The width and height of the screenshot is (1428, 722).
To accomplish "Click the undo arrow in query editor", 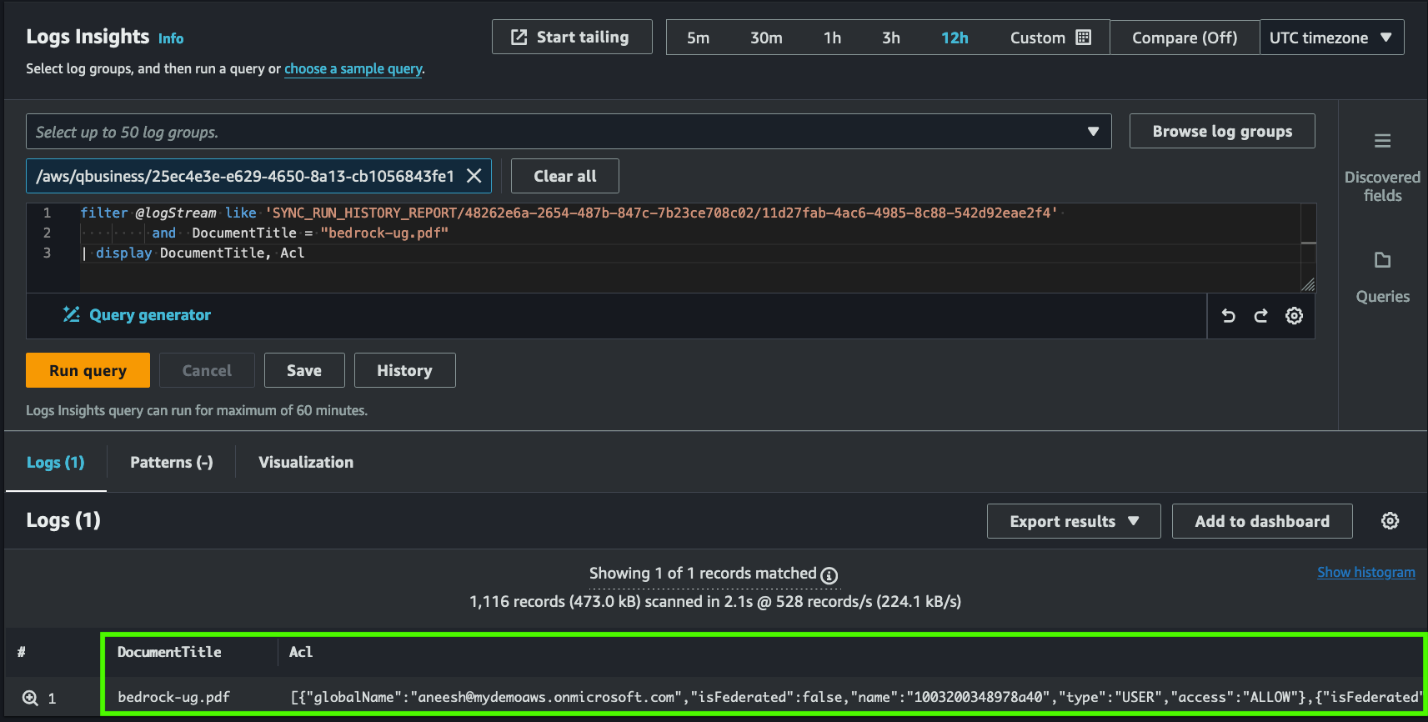I will coord(1229,316).
